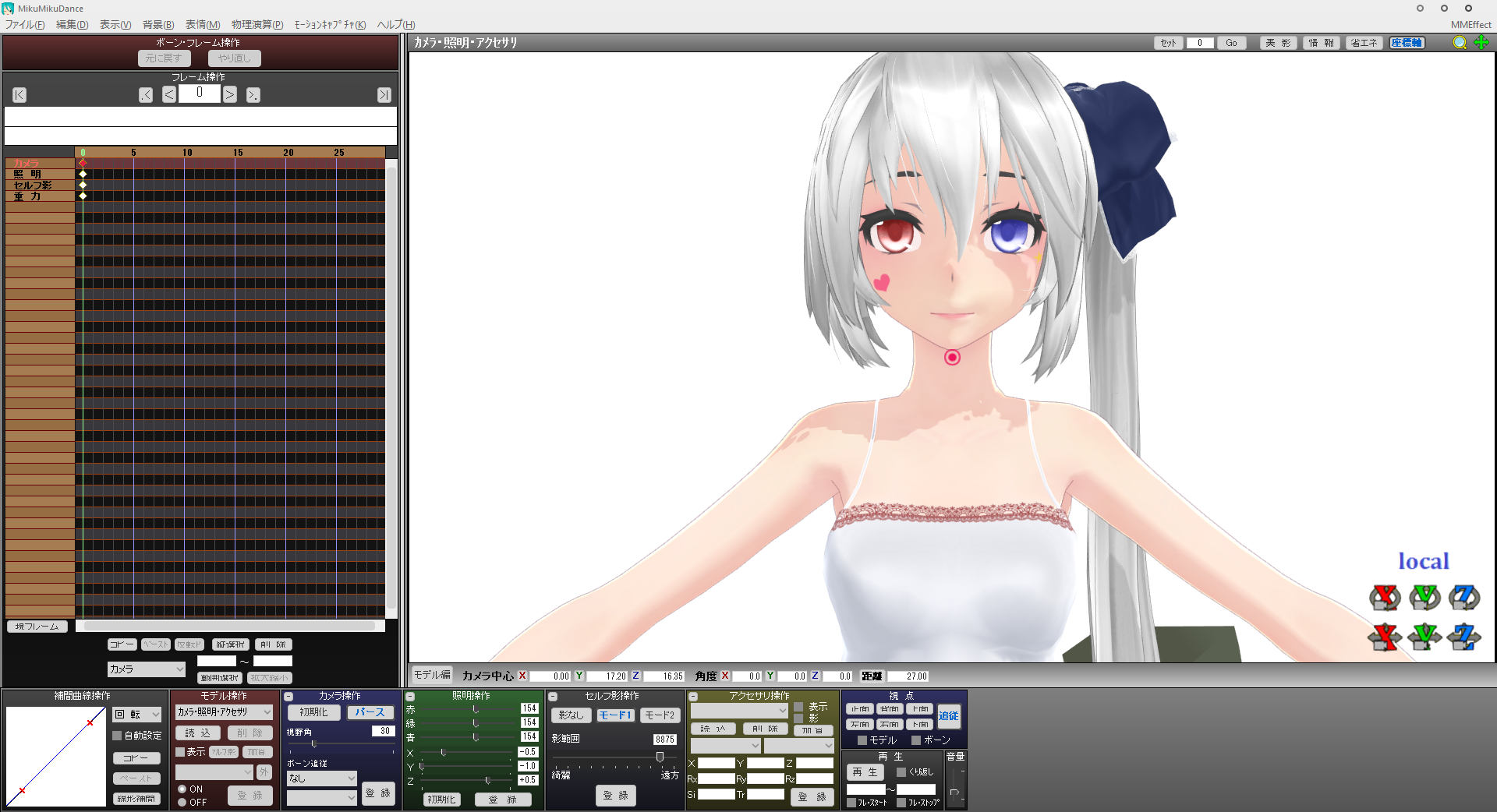Select the camera row keyframe diamond
The width and height of the screenshot is (1497, 812).
point(83,163)
